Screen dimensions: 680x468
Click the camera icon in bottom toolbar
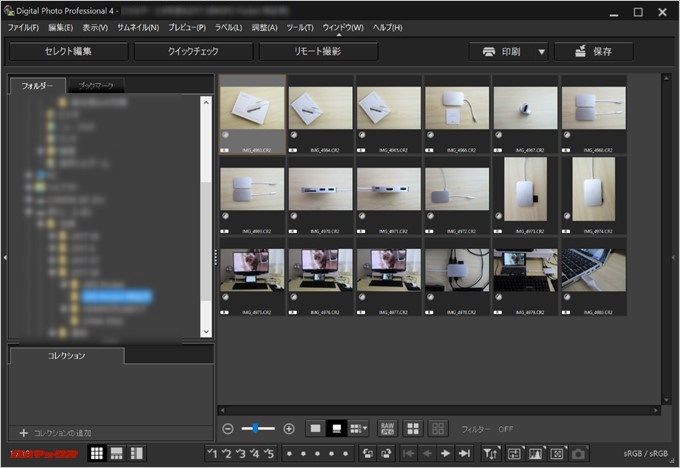pos(578,454)
